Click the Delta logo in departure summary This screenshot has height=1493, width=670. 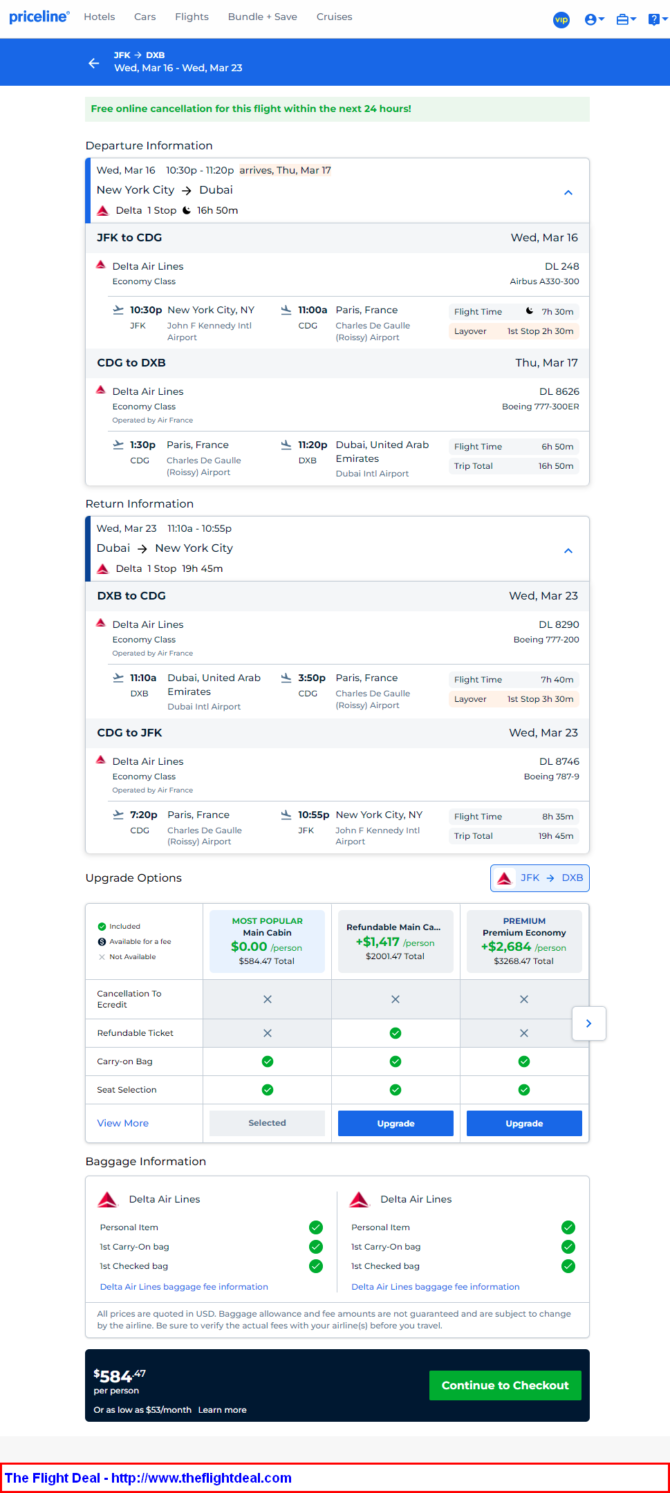[103, 211]
